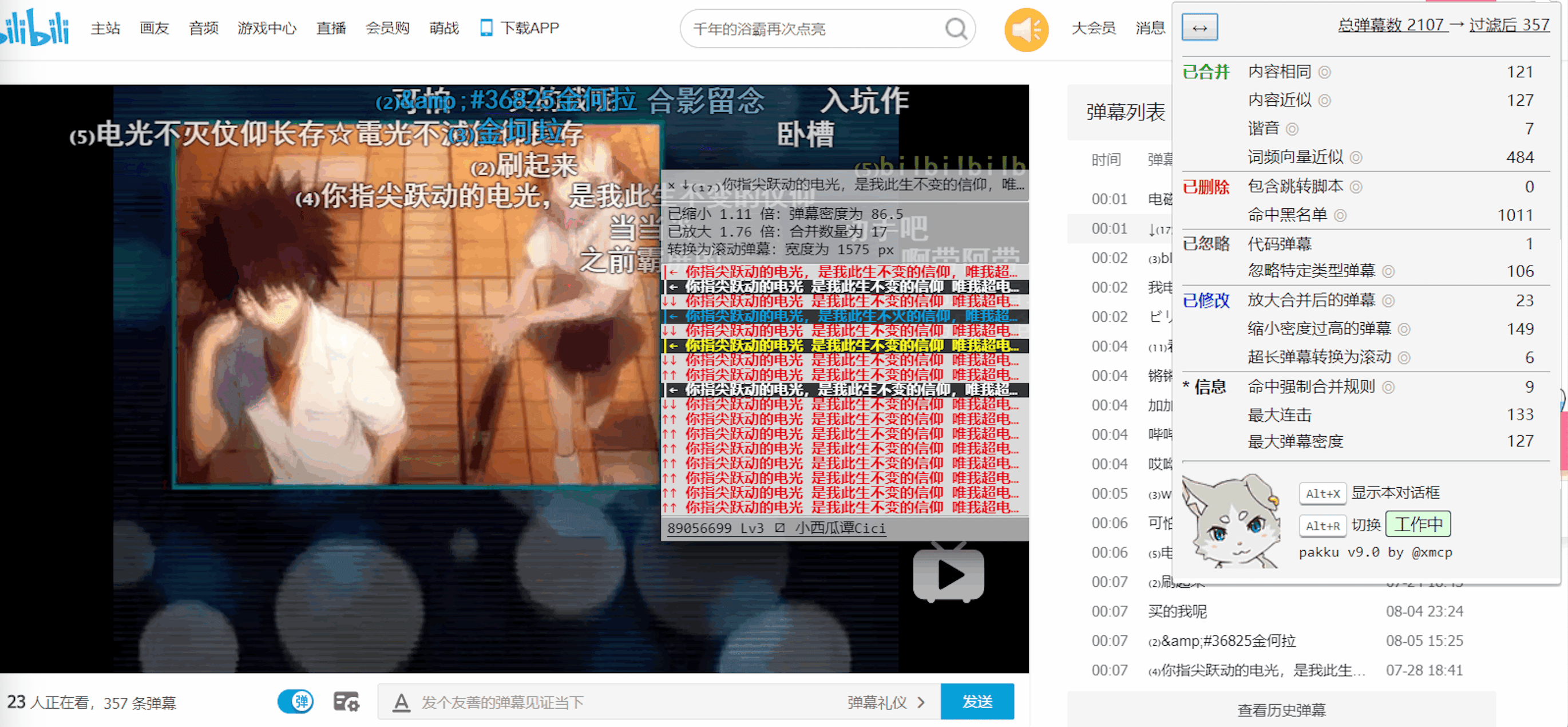Click the pakku expand-width arrow button
Viewport: 1568px width, 727px height.
1199,28
